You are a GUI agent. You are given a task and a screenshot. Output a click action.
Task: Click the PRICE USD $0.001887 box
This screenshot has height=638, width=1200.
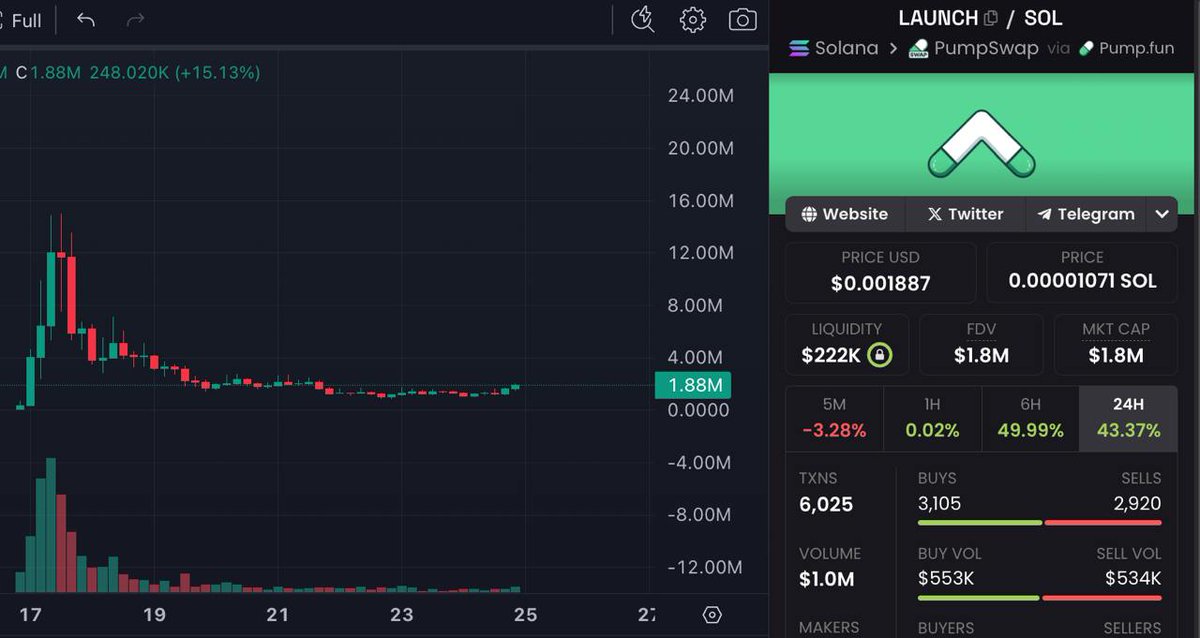880,272
